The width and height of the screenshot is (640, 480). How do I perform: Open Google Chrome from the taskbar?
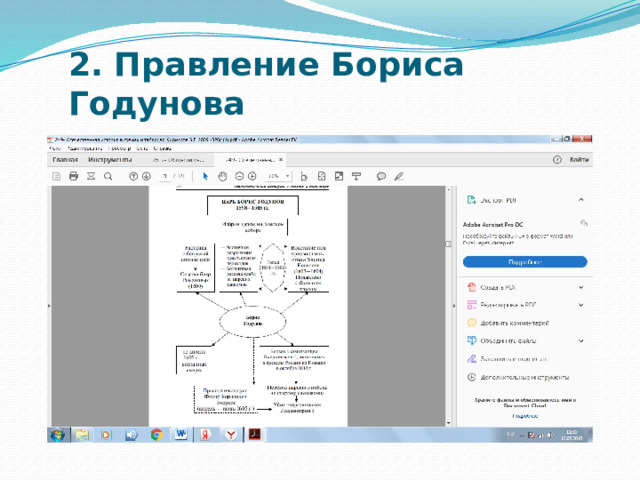click(156, 435)
